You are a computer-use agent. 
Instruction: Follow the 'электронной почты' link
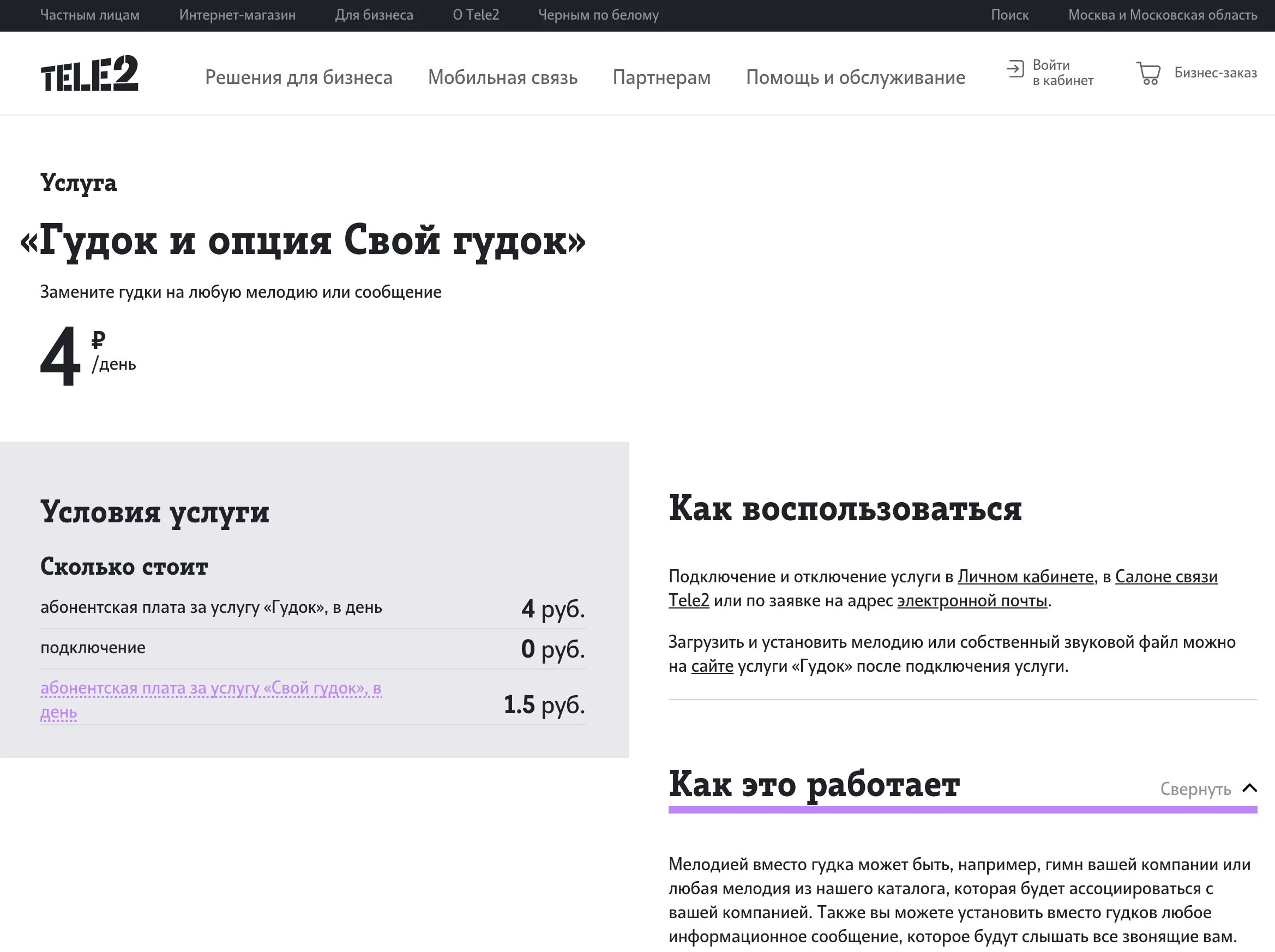pos(972,600)
